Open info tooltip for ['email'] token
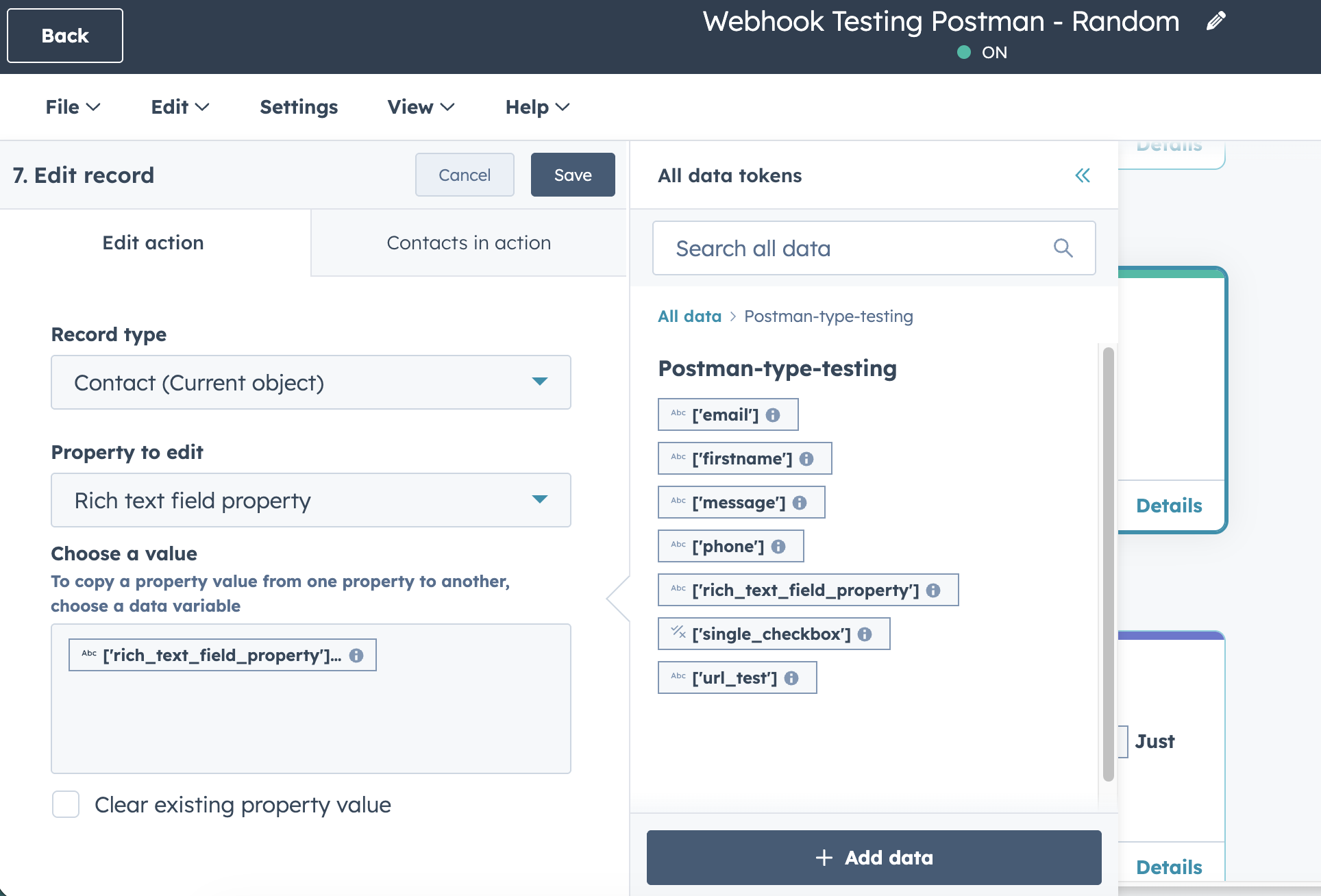Viewport: 1321px width, 896px height. [774, 414]
